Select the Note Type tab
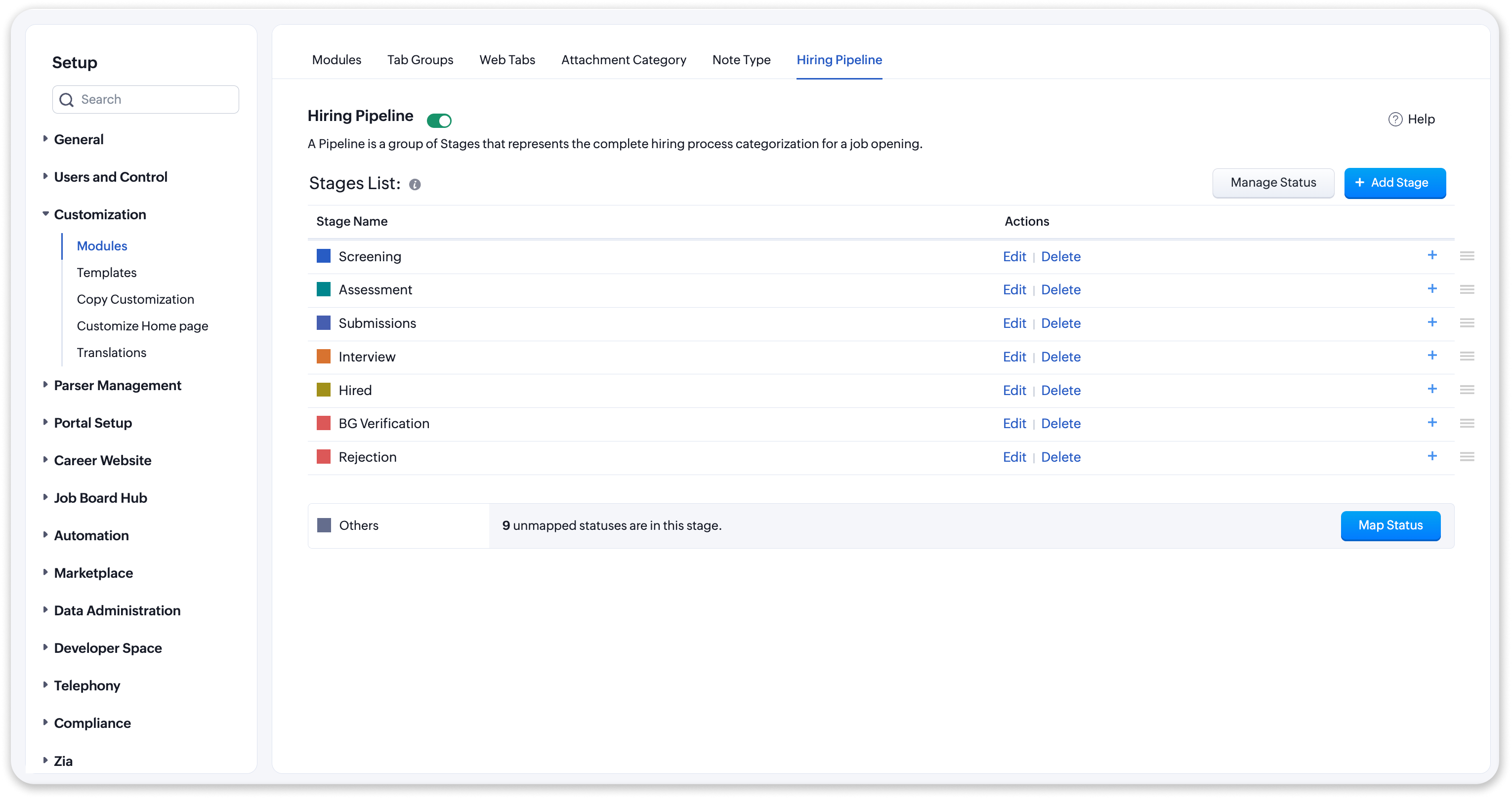 741,60
